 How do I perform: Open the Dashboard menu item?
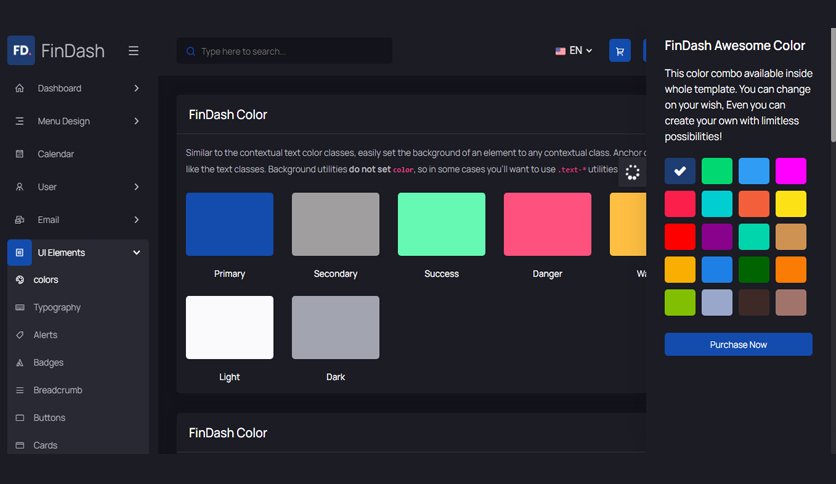click(78, 88)
